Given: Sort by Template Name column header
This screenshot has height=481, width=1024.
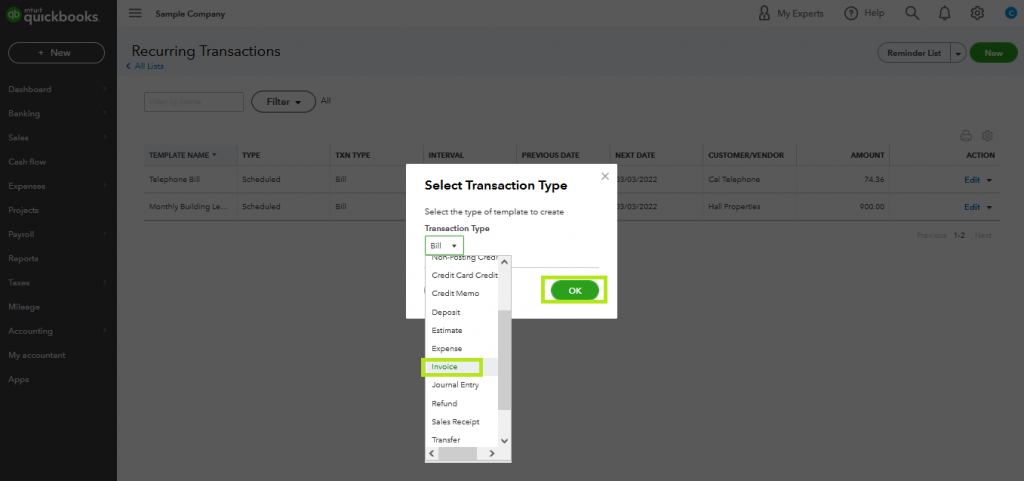Looking at the screenshot, I should (x=182, y=155).
